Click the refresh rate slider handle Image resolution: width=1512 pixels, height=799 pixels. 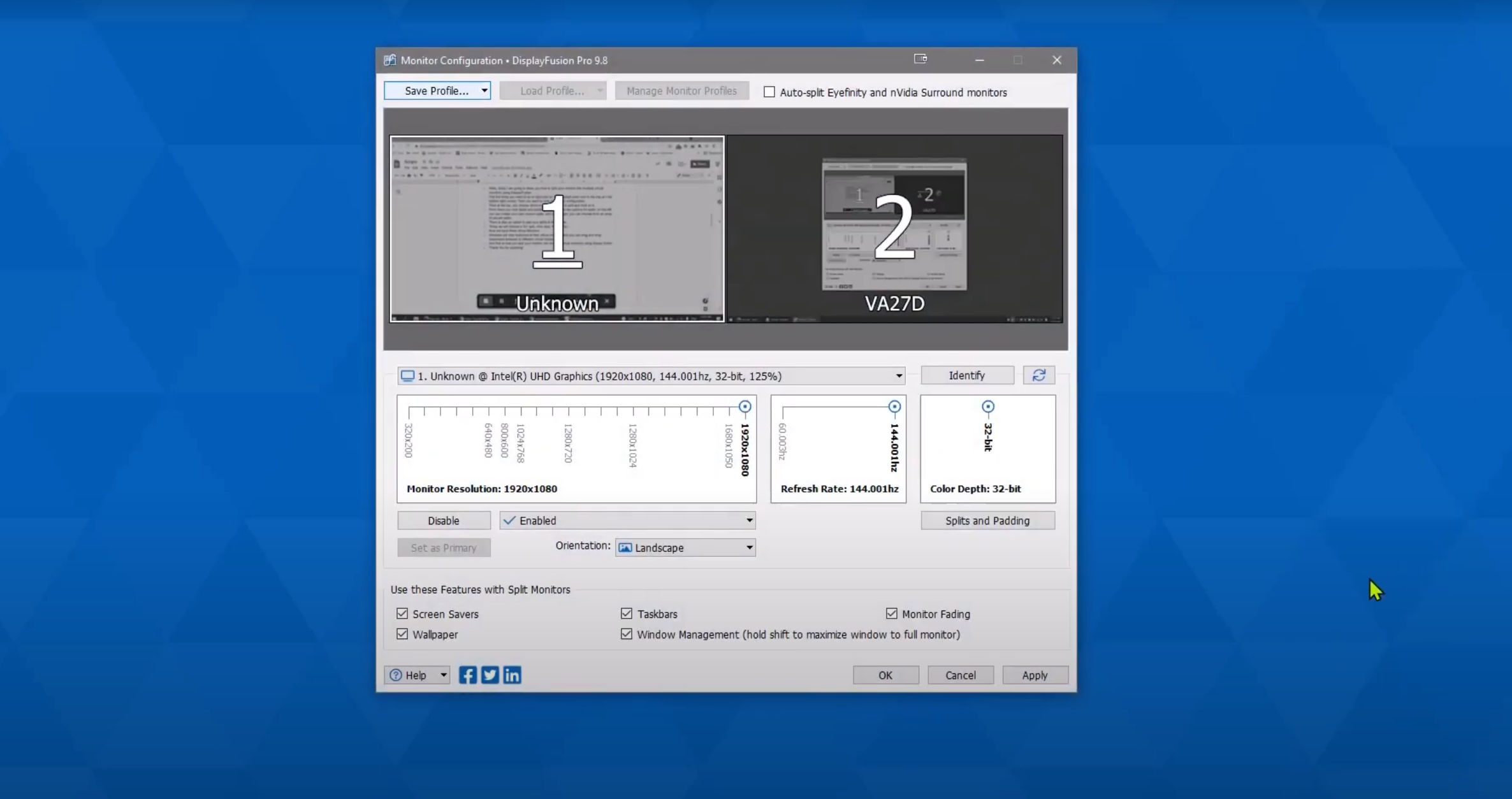894,407
